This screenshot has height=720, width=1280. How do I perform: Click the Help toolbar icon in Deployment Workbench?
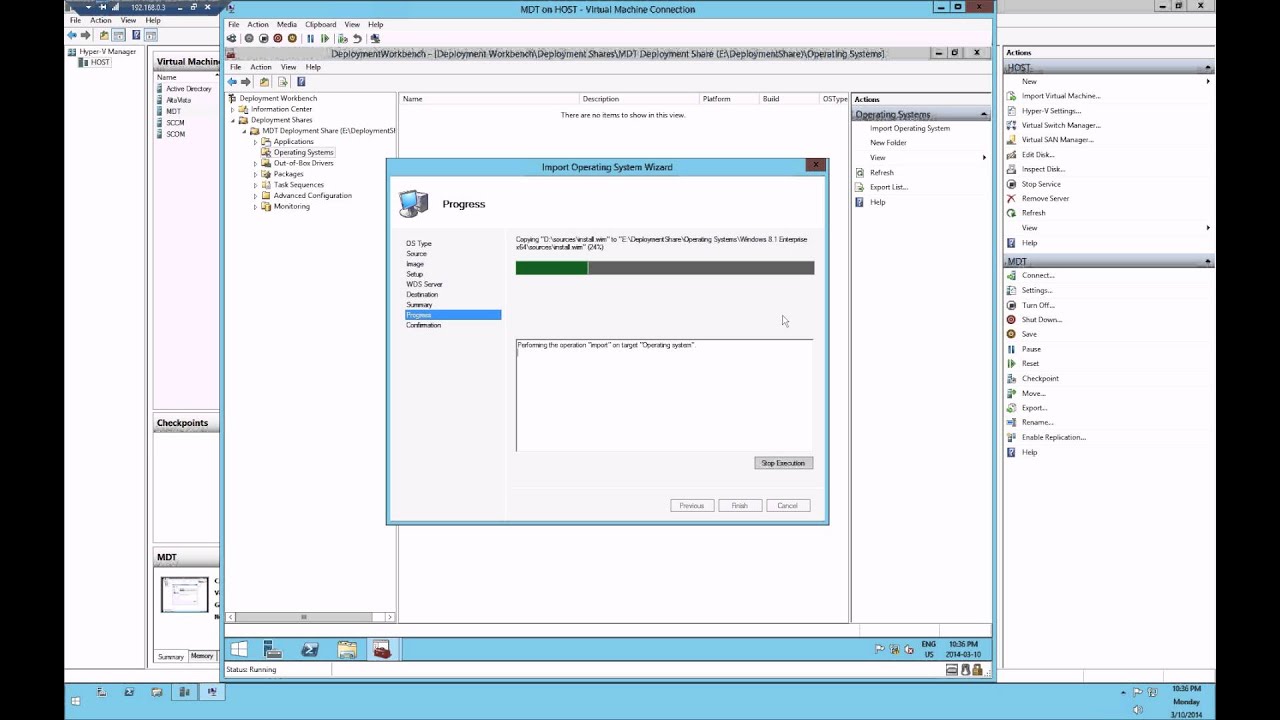point(301,82)
